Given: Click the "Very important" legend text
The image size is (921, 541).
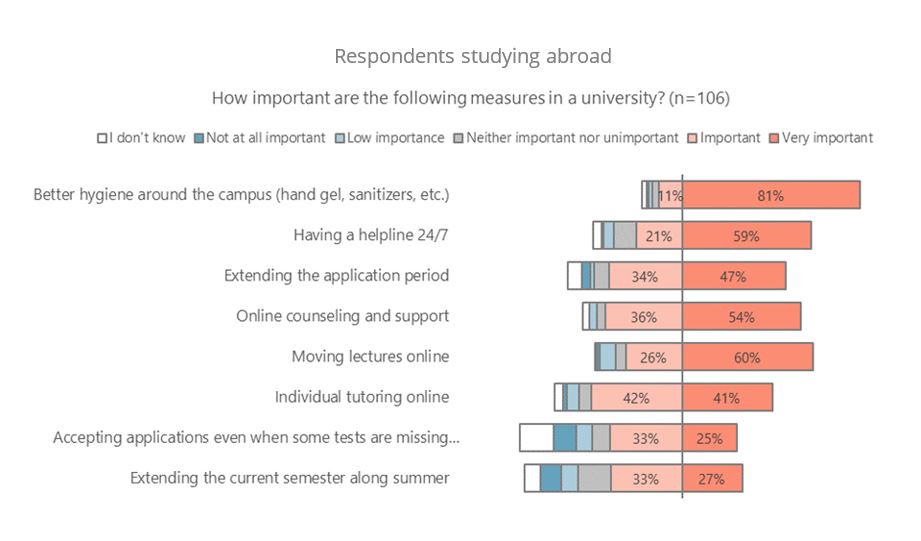Looking at the screenshot, I should [x=828, y=138].
